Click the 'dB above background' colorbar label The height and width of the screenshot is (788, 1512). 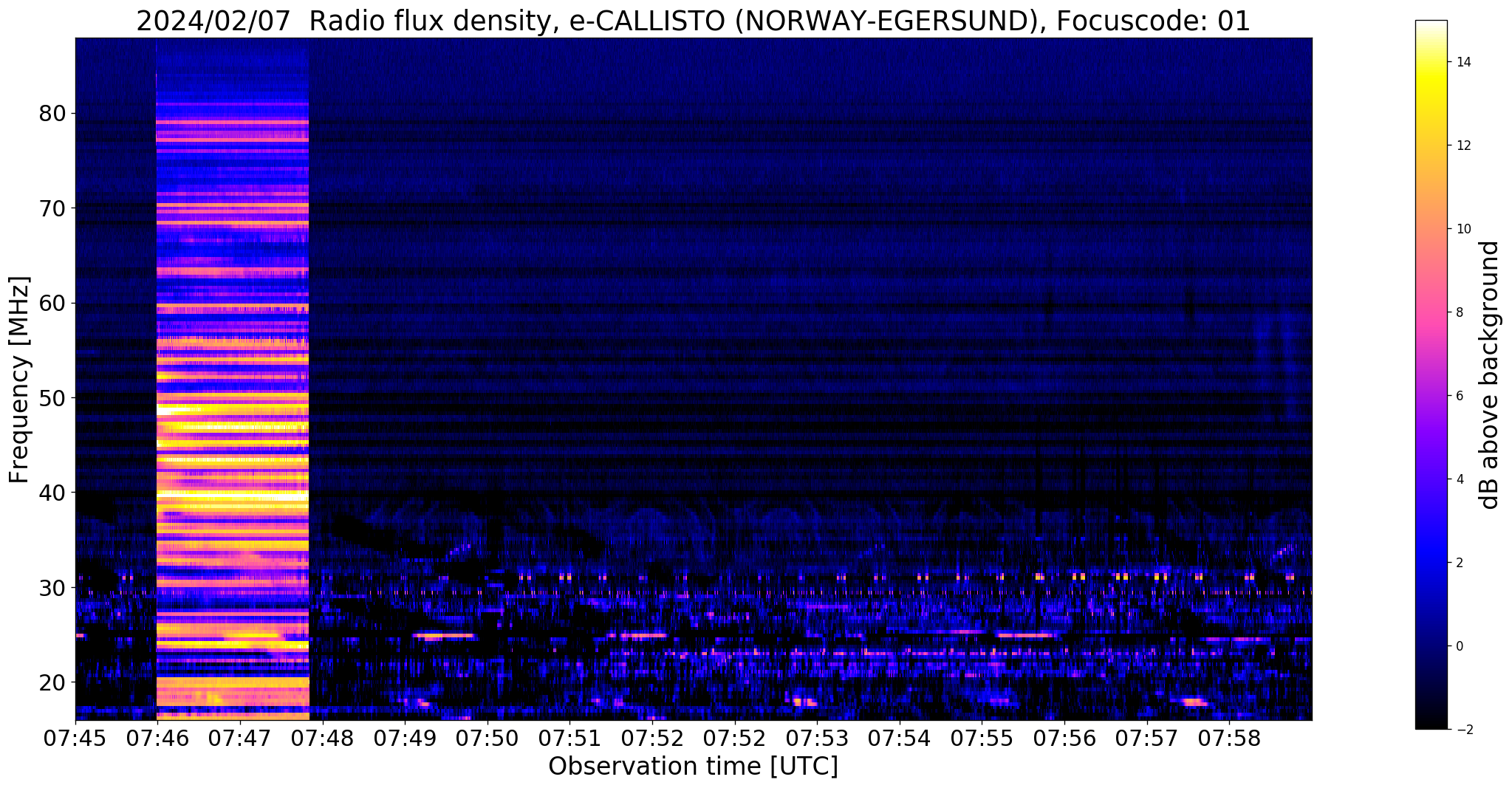1488,374
